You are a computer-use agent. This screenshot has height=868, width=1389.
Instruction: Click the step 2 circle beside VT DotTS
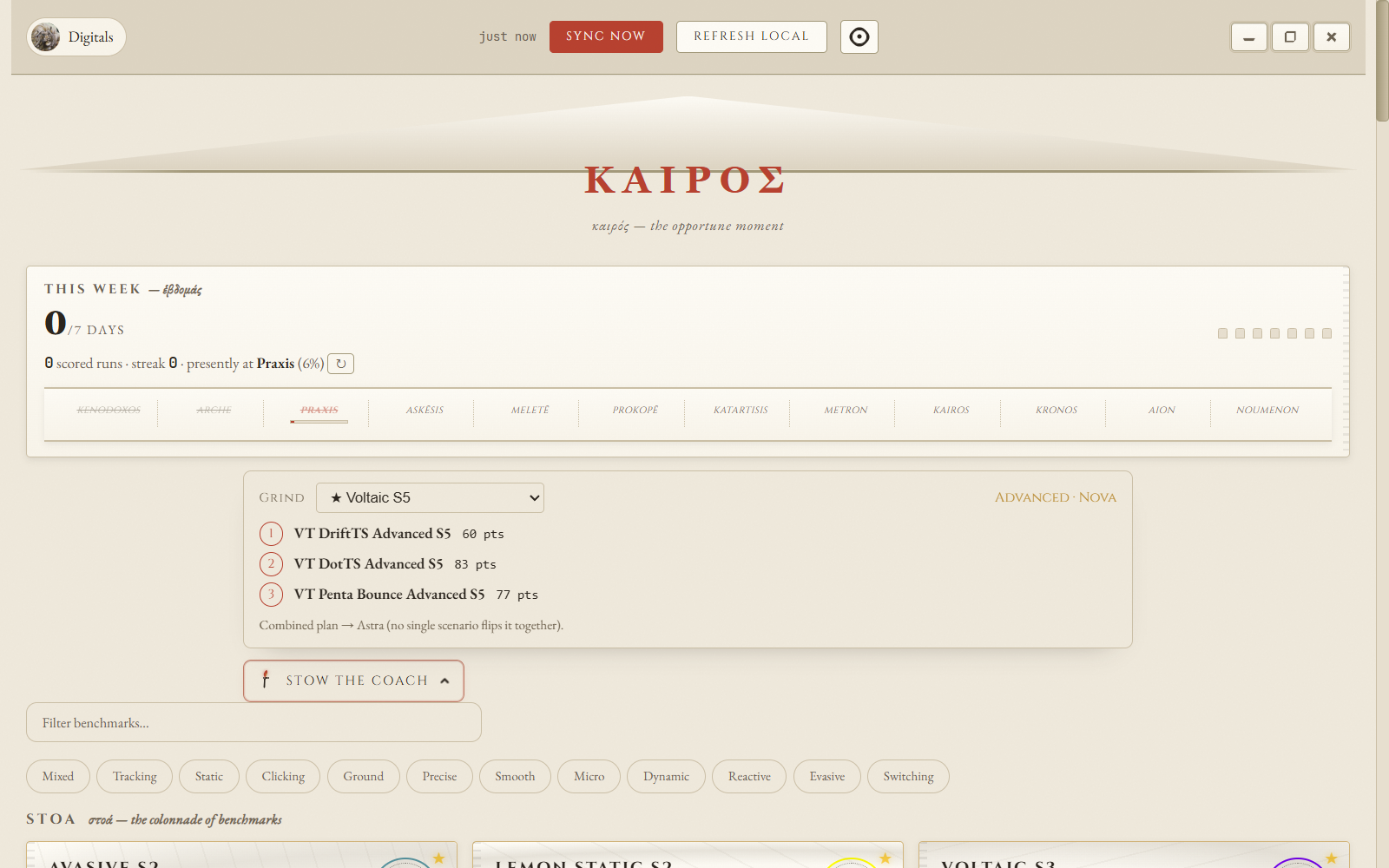click(271, 563)
